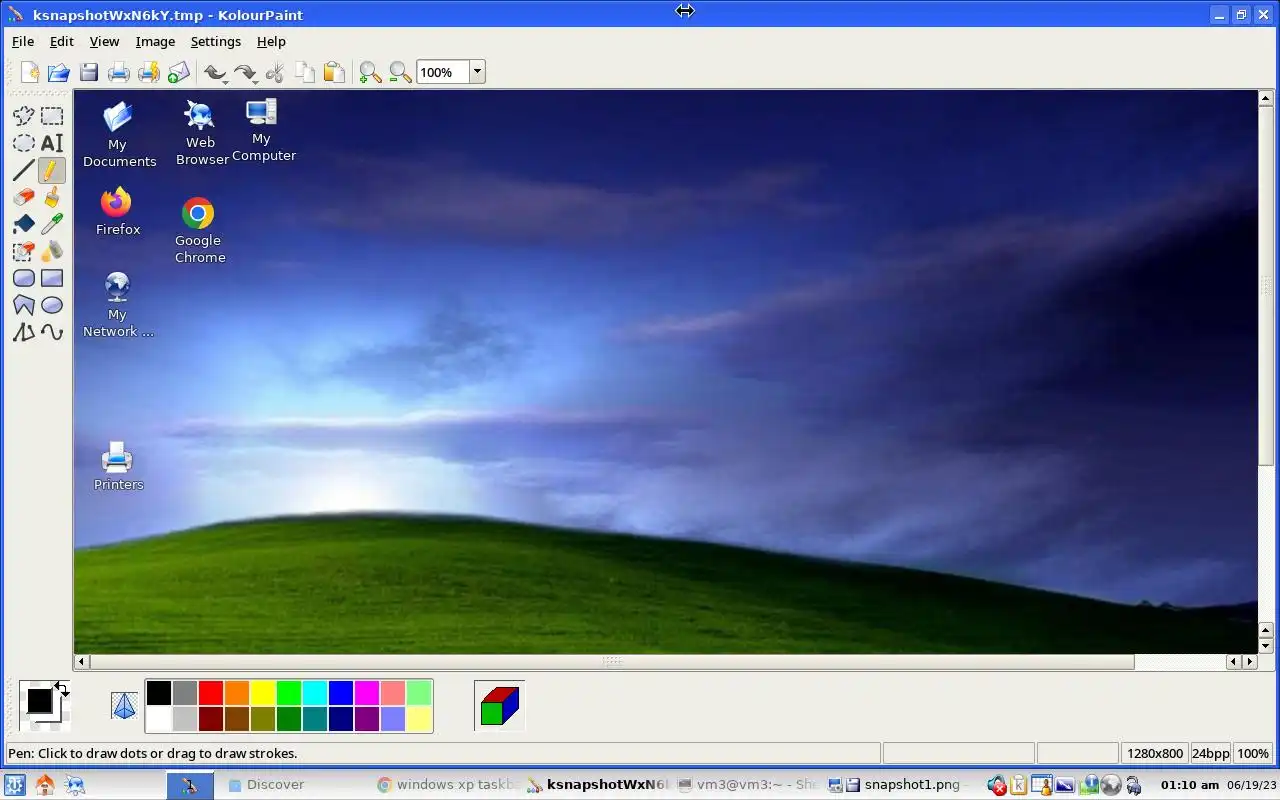Open the File menu
Image resolution: width=1280 pixels, height=800 pixels.
tap(23, 41)
